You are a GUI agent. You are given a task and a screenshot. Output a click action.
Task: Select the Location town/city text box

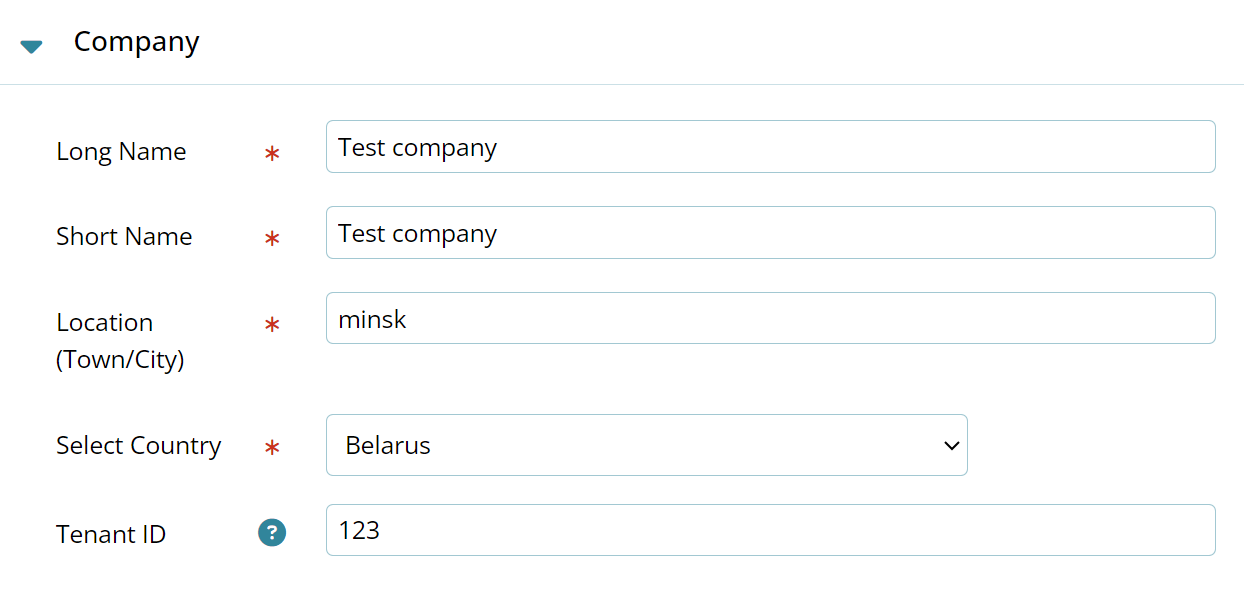point(771,319)
